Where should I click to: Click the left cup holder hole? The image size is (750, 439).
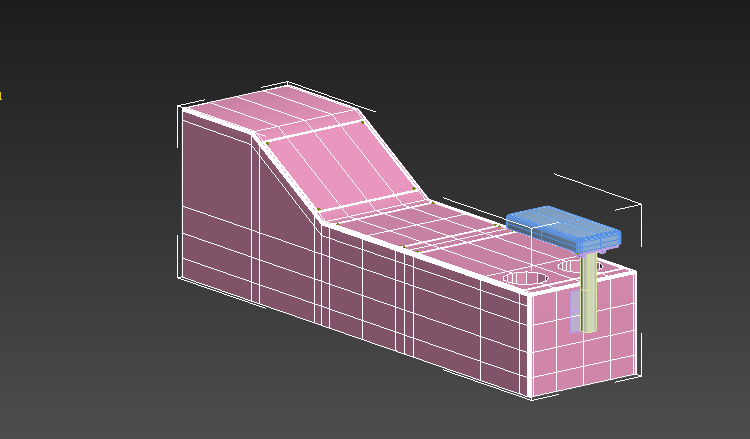tap(525, 278)
